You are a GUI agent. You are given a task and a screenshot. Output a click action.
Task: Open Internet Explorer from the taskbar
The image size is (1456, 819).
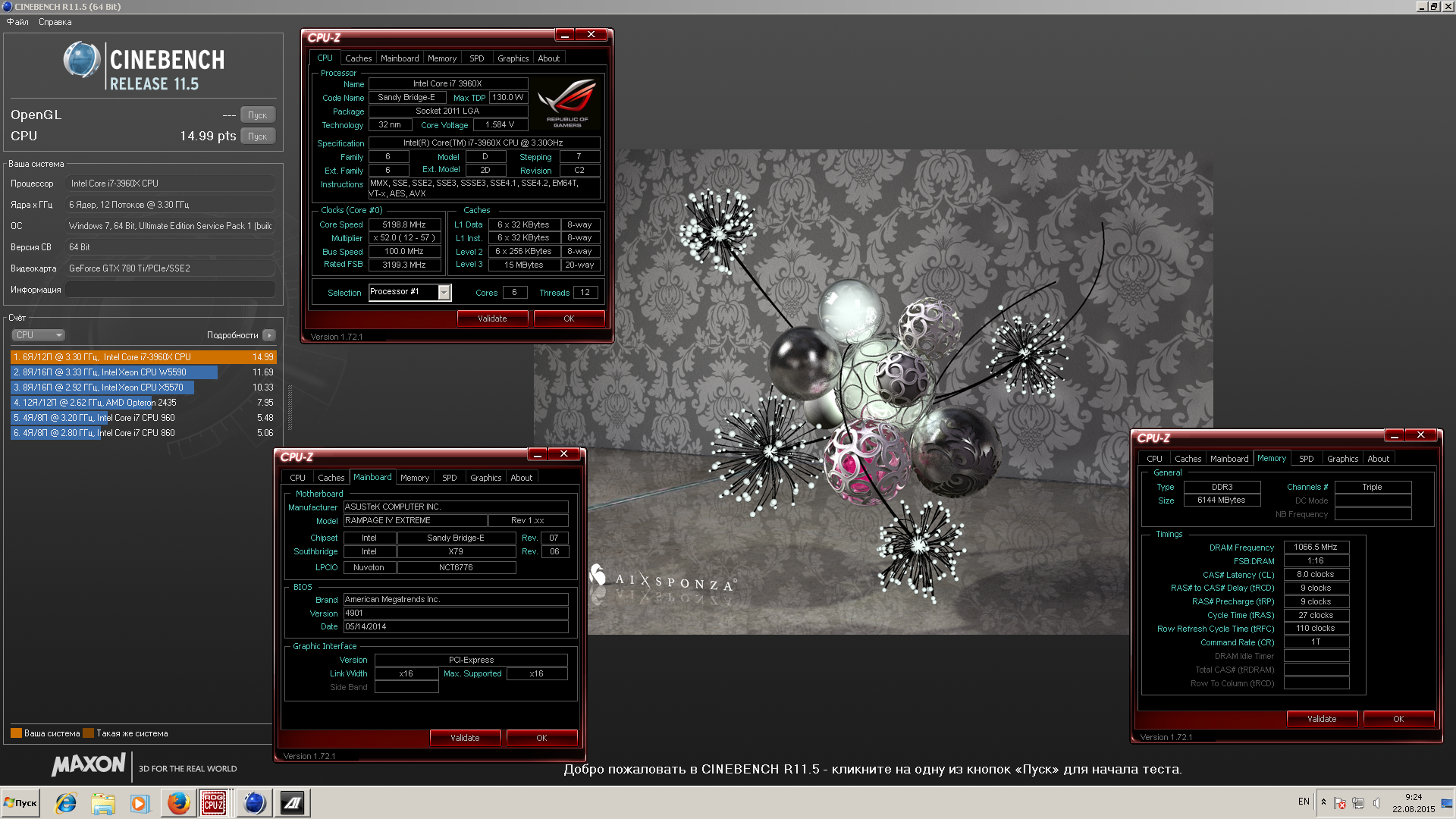[x=66, y=803]
